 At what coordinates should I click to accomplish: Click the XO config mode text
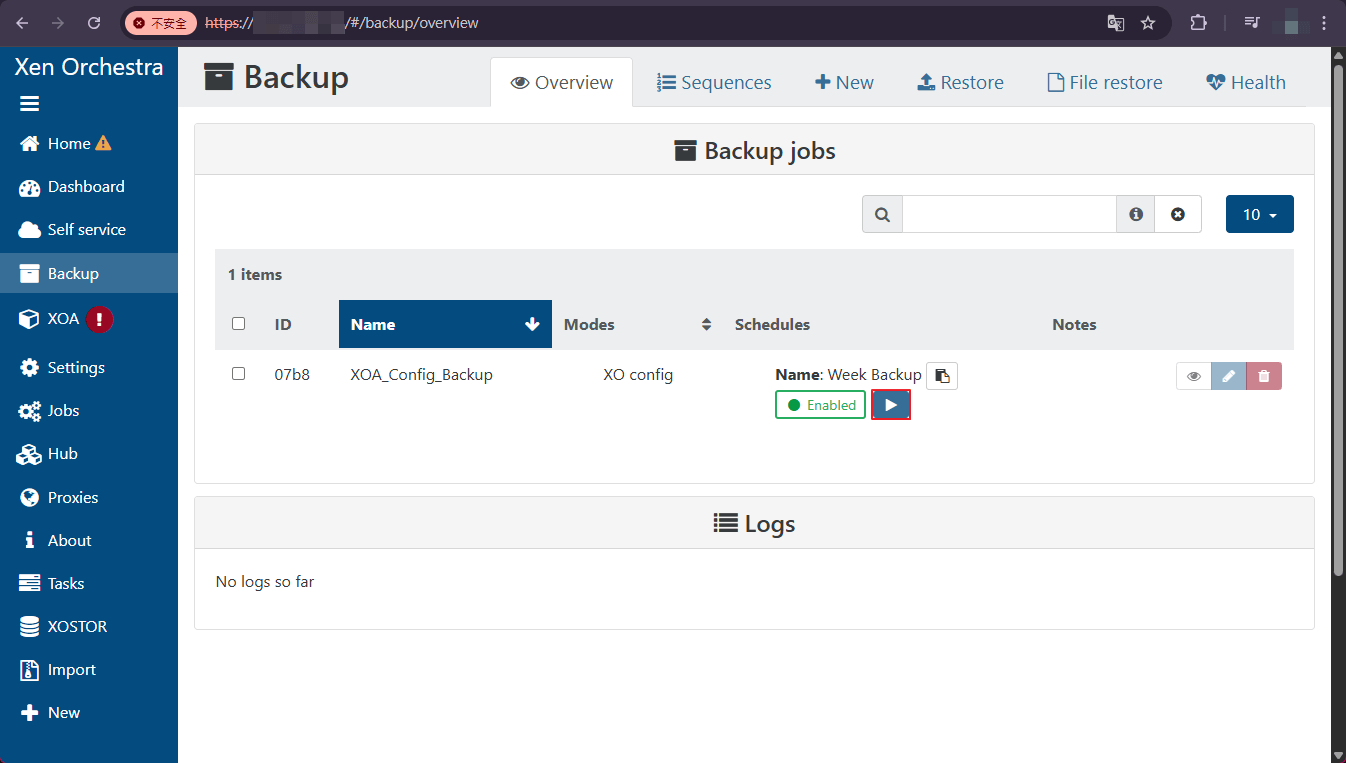pos(638,375)
